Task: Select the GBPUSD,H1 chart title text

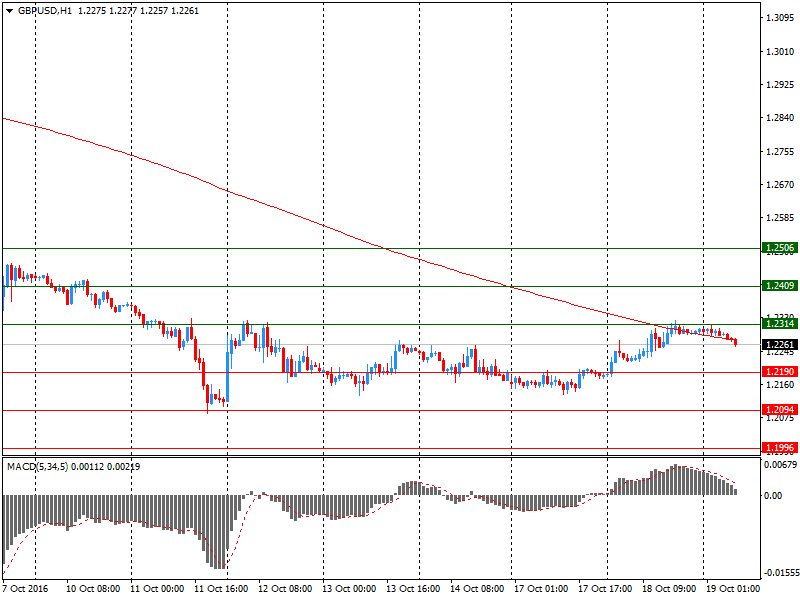Action: tap(45, 11)
